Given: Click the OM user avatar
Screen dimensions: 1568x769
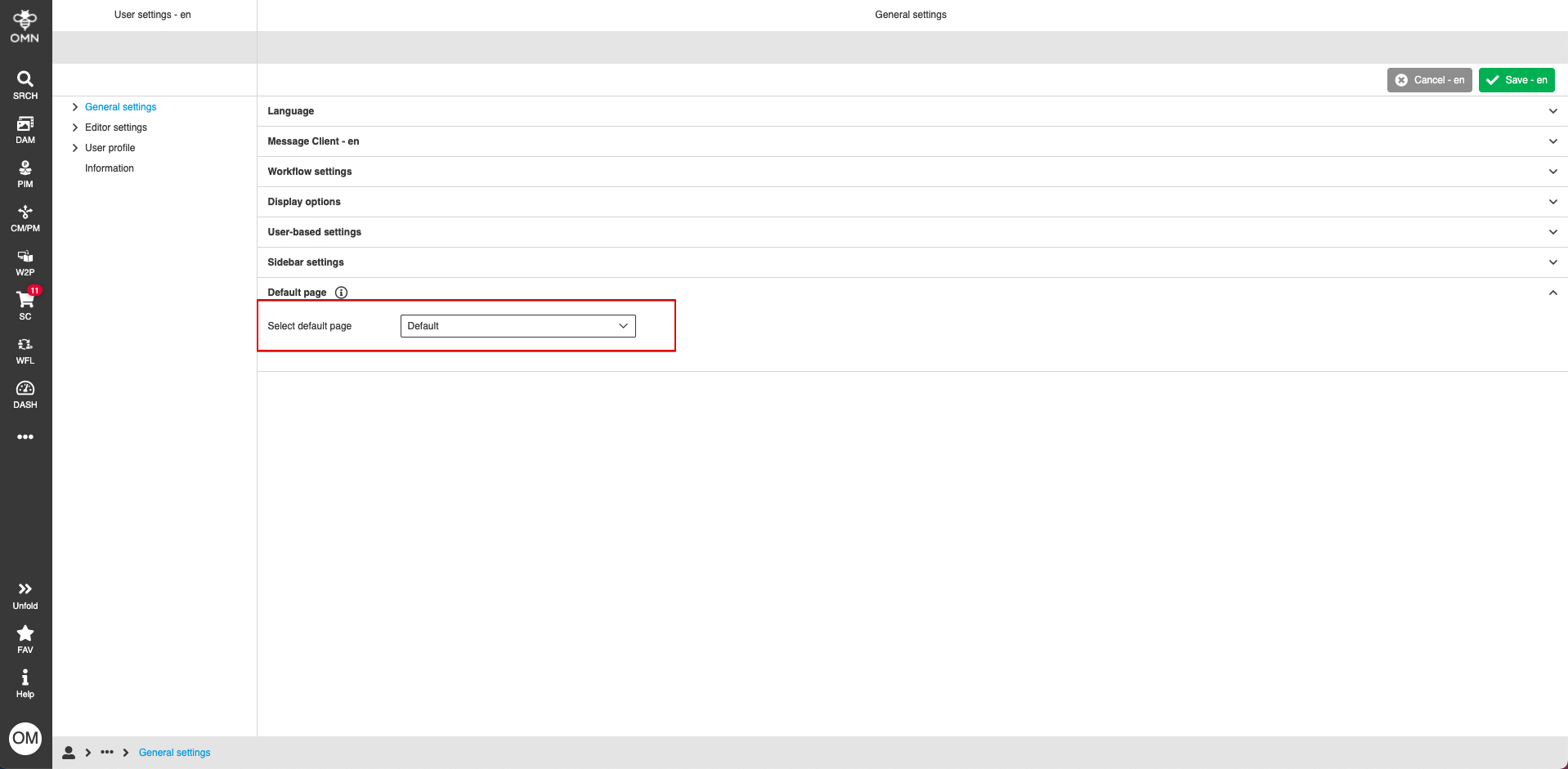Looking at the screenshot, I should click(25, 739).
